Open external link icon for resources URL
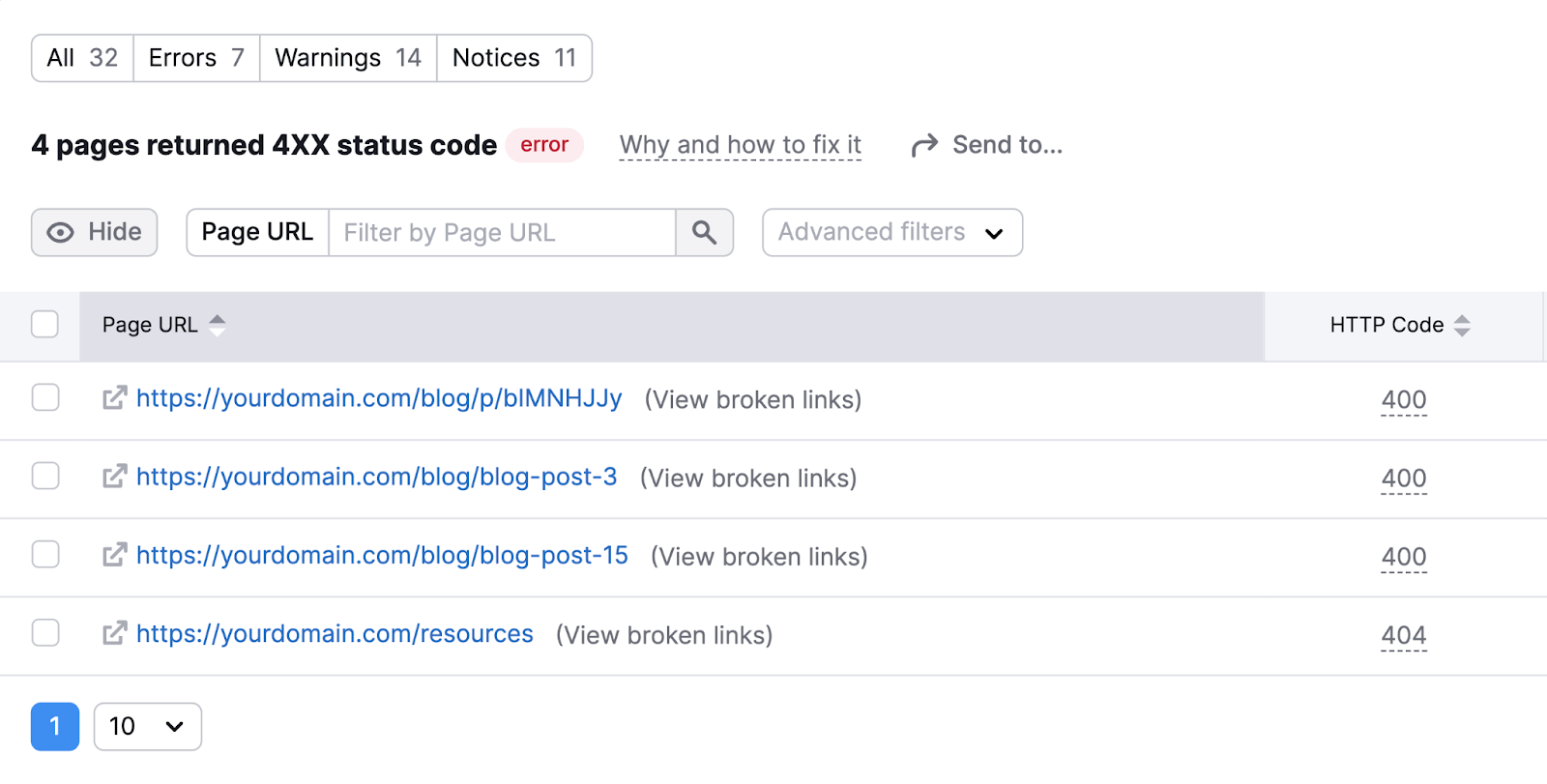The image size is (1547, 784). [x=115, y=633]
